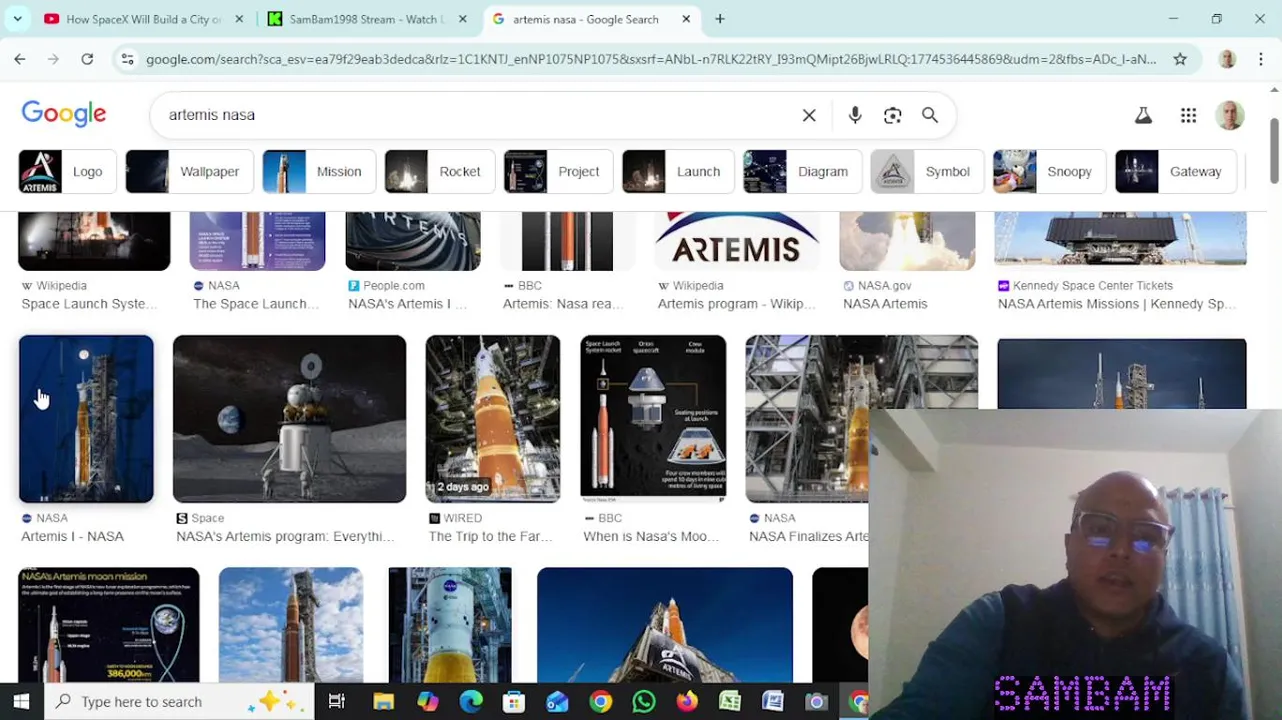This screenshot has width=1282, height=720.
Task: Open the tab search dropdown arrow
Action: [18, 19]
